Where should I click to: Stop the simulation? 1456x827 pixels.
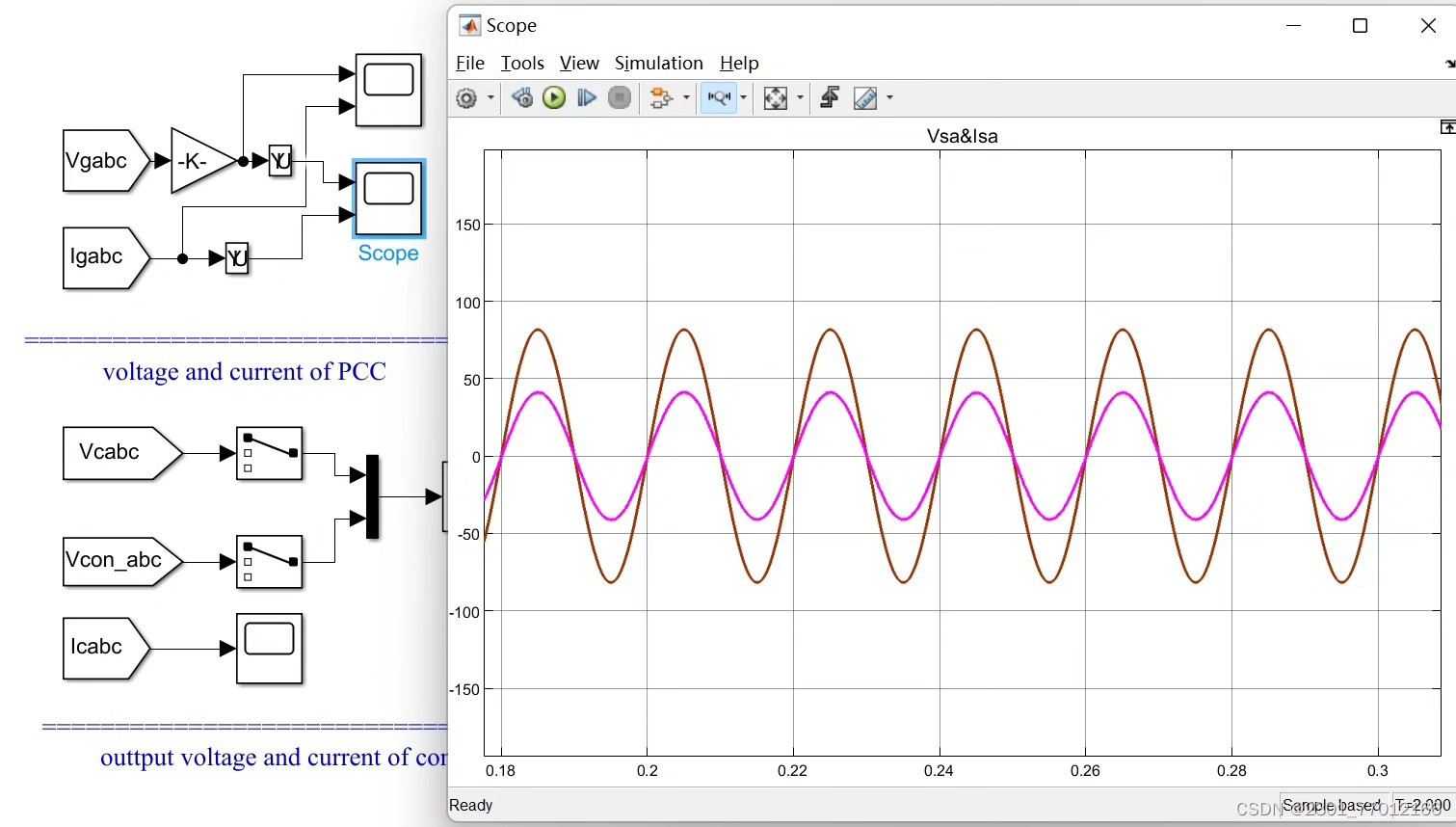point(620,98)
